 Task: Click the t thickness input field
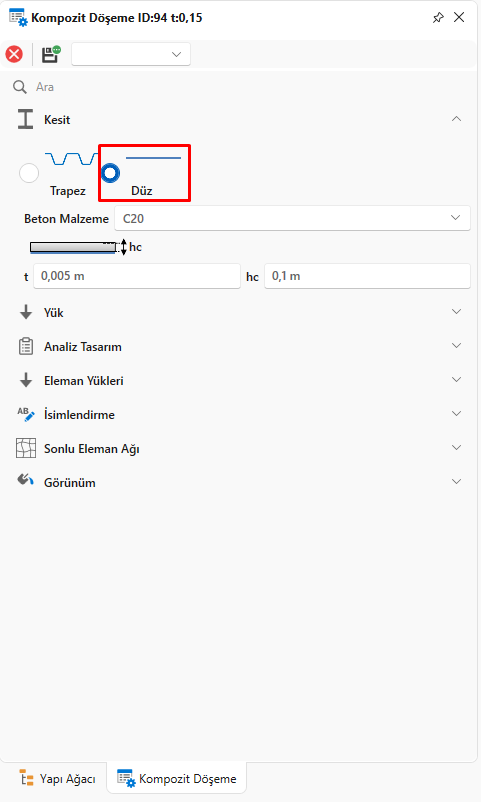point(137,276)
